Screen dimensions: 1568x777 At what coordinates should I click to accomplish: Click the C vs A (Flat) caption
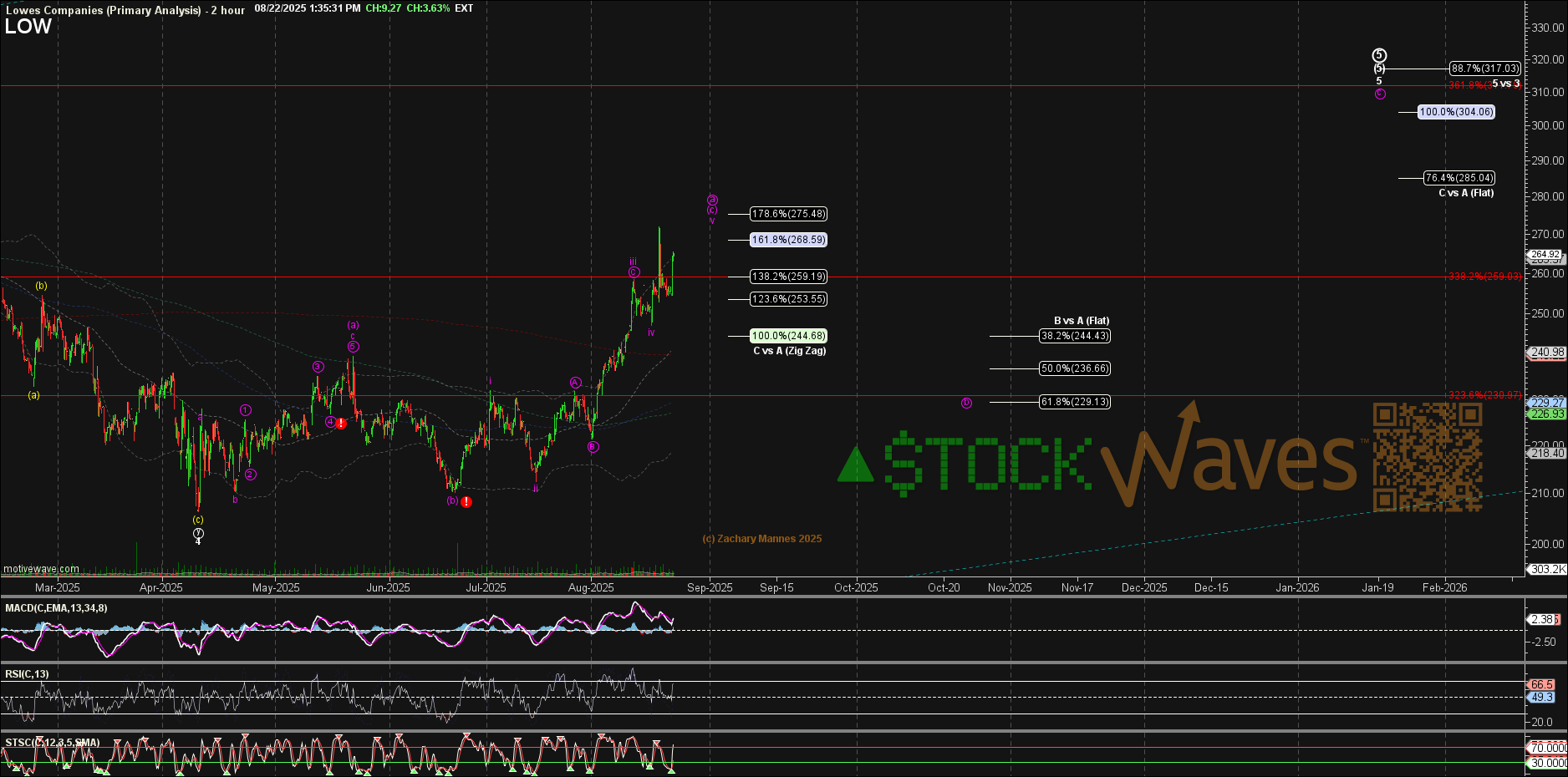(1466, 193)
